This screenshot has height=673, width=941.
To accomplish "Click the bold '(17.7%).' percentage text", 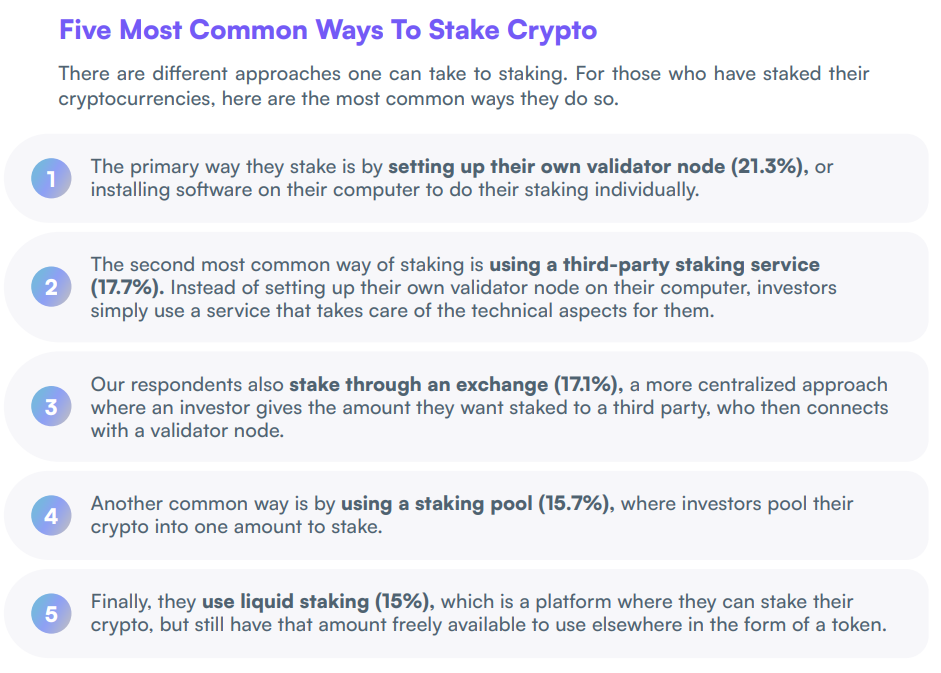I will [x=127, y=288].
